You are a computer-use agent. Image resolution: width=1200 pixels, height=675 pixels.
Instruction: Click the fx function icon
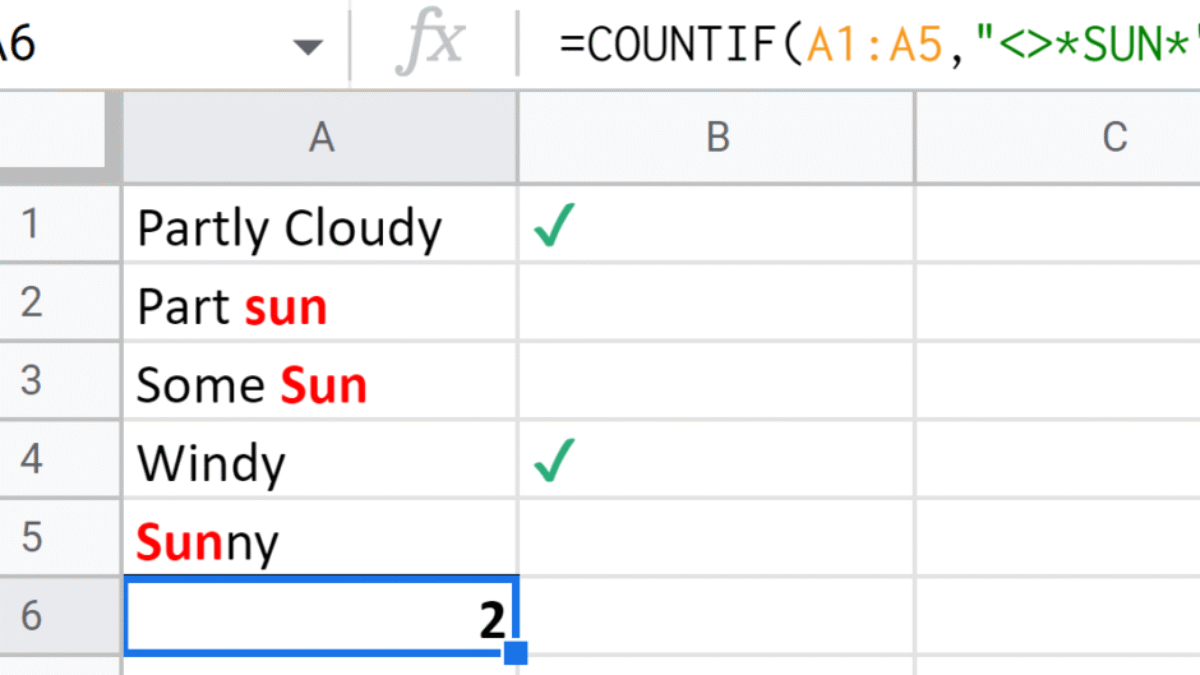[431, 44]
